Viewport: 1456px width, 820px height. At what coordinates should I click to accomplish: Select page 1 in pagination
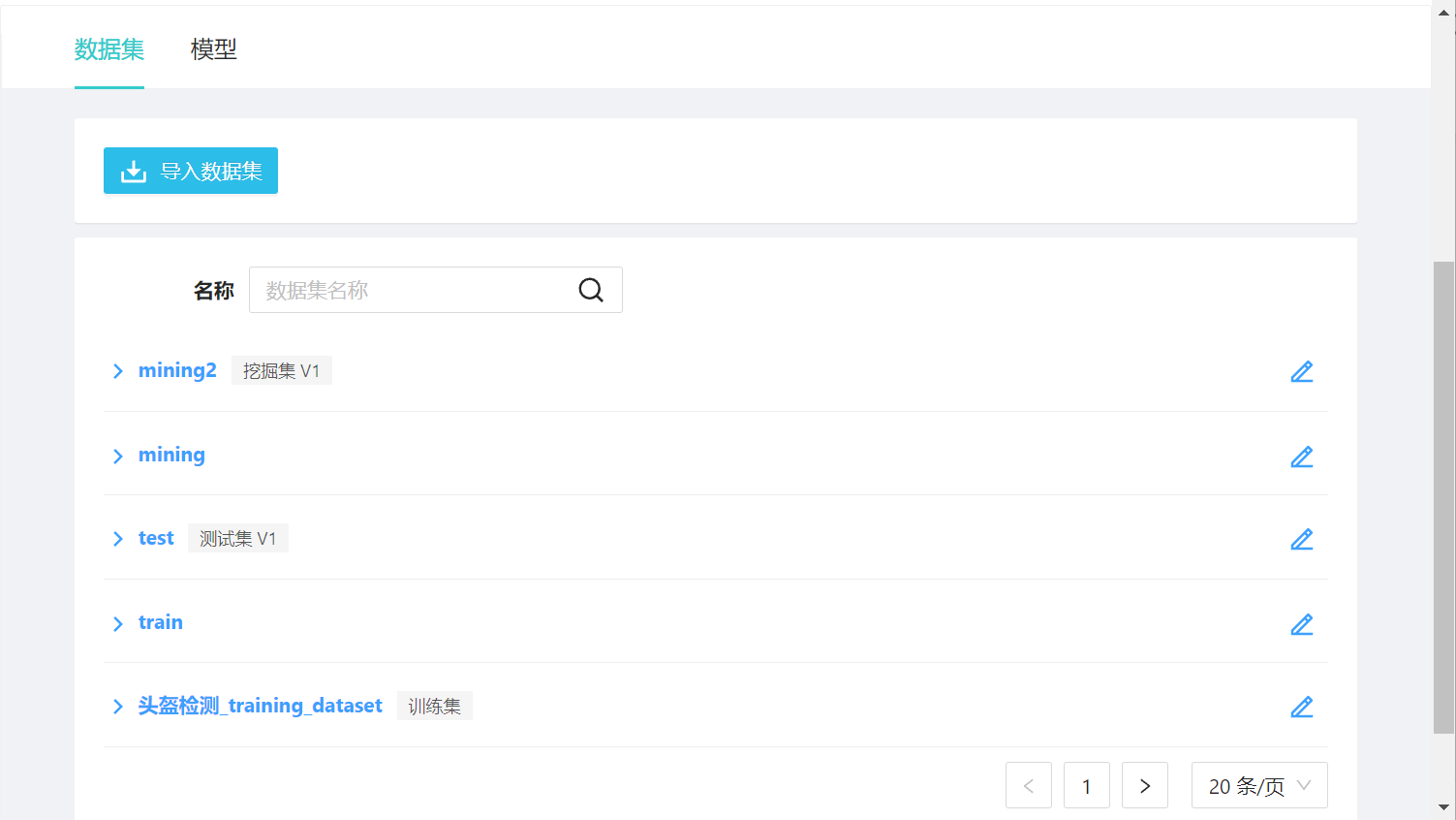click(1087, 785)
